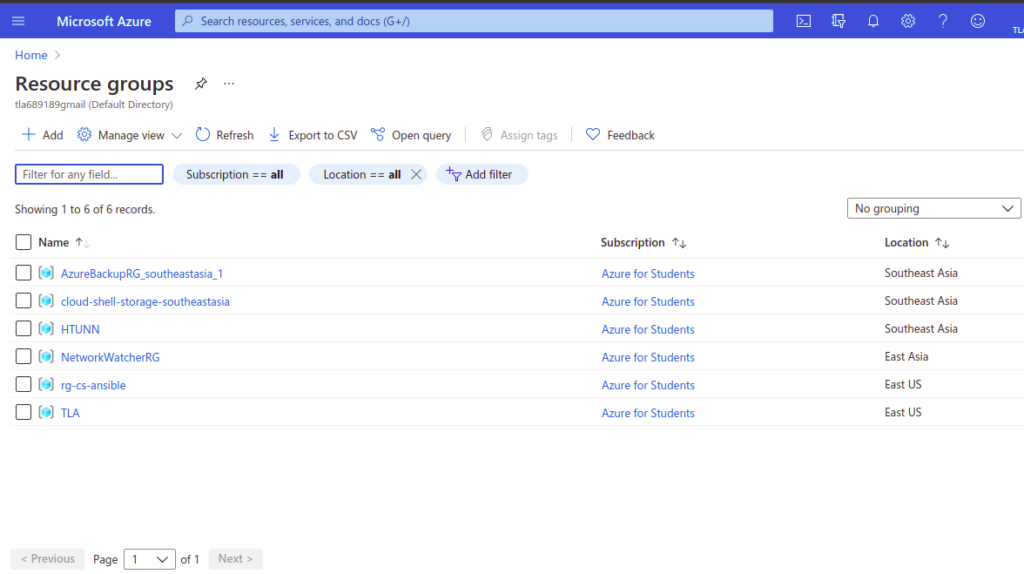Click the Add filter button
The width and height of the screenshot is (1024, 574).
(482, 174)
